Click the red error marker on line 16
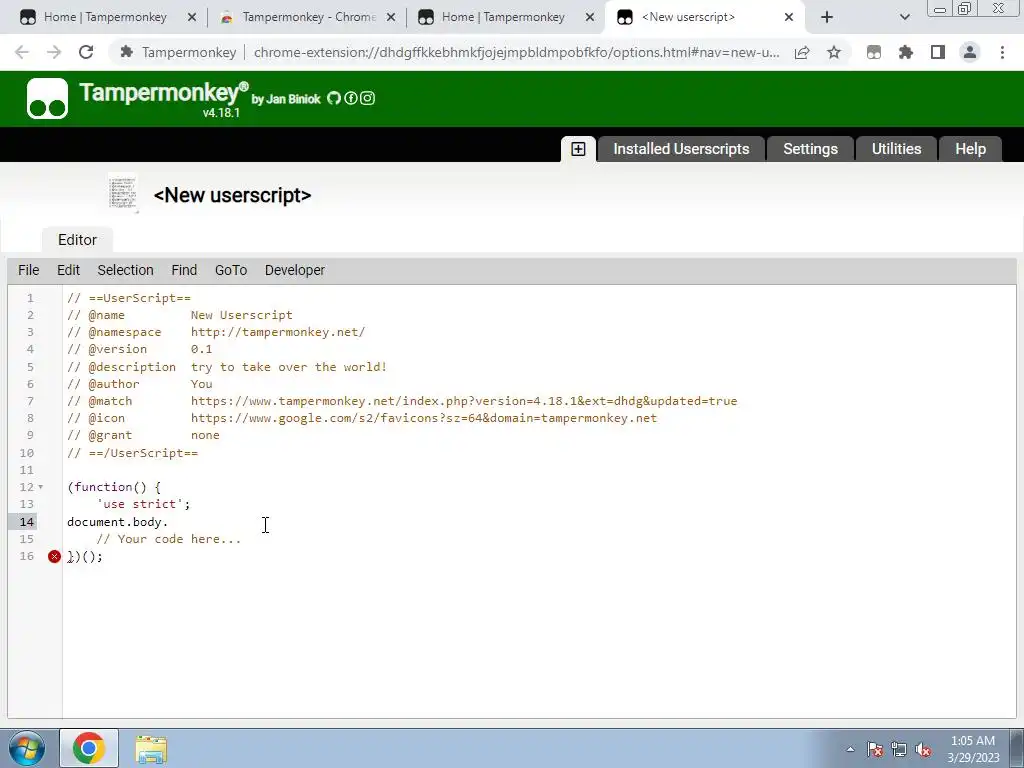This screenshot has width=1024, height=768. pos(54,556)
